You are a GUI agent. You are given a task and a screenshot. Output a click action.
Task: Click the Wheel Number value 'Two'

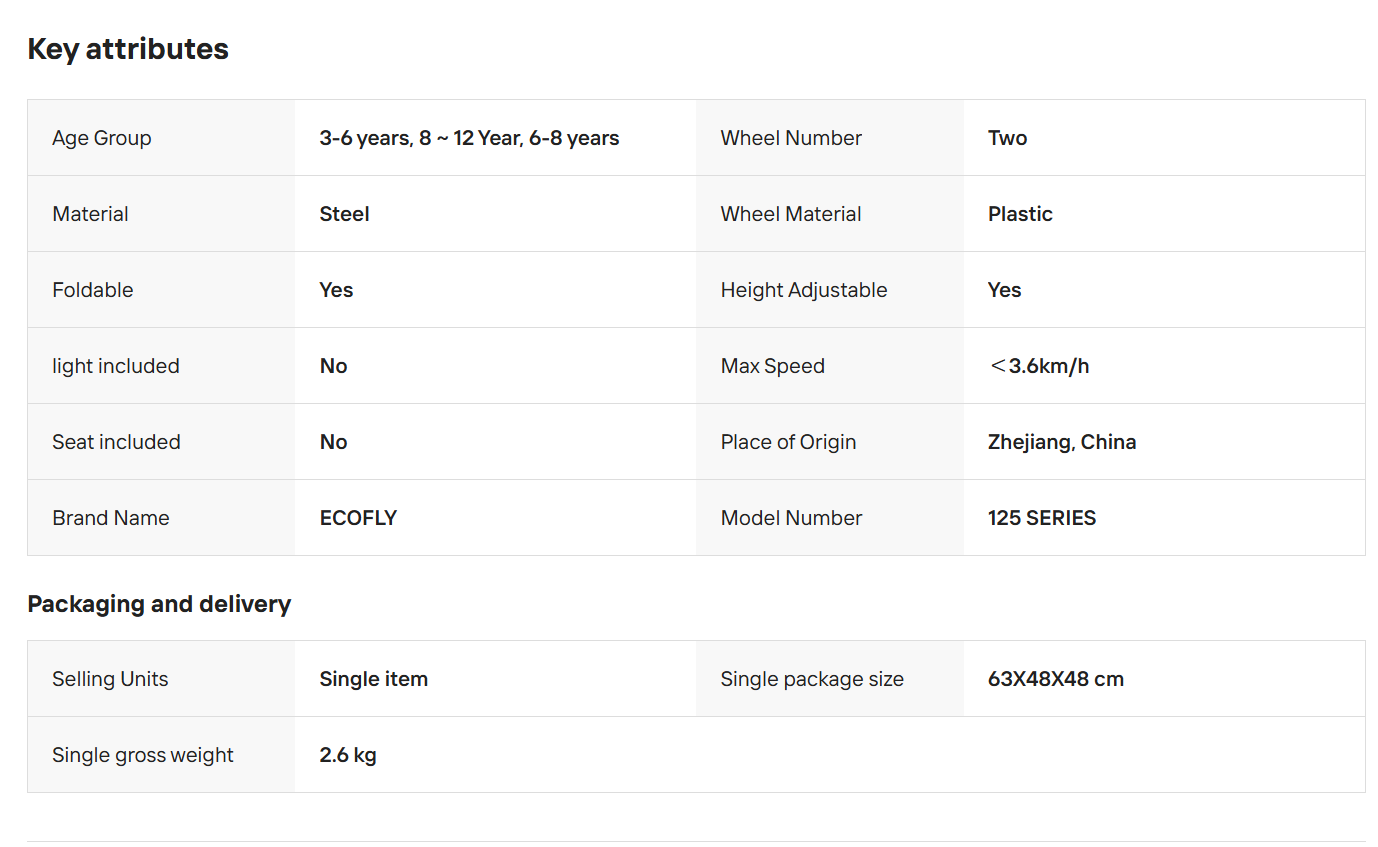[1007, 138]
